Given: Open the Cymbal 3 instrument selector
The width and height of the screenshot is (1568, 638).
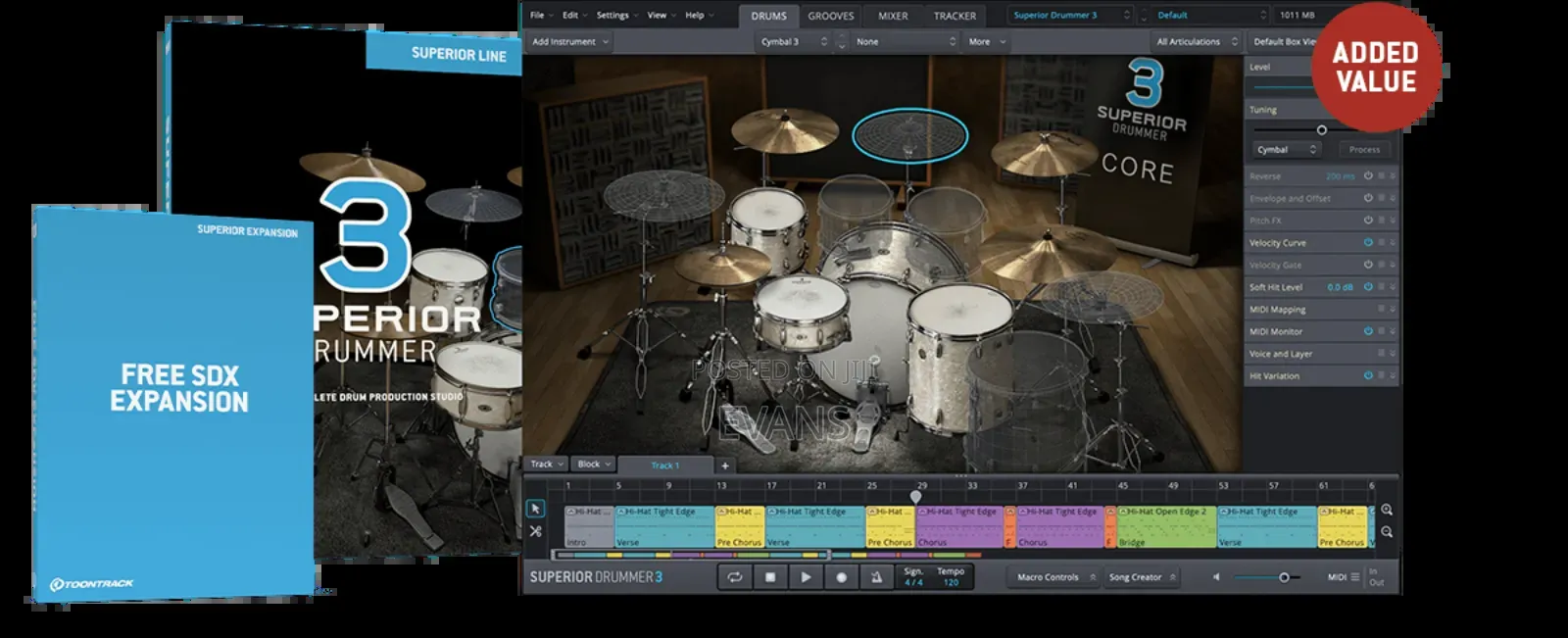Looking at the screenshot, I should click(x=795, y=42).
